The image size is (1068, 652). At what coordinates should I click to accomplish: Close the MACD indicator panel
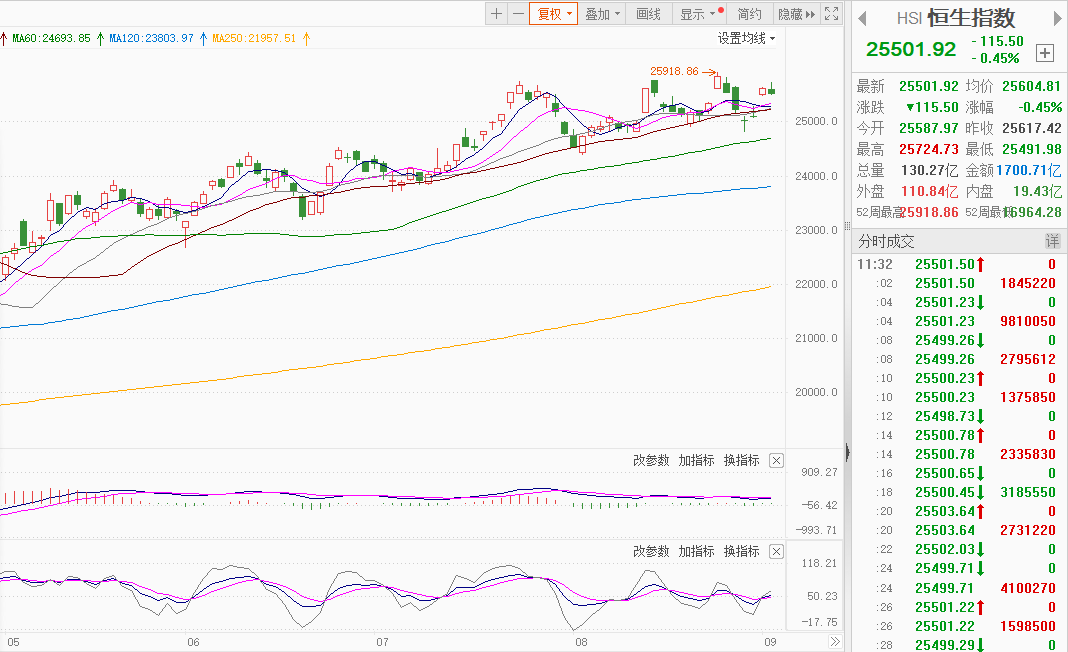click(x=777, y=461)
